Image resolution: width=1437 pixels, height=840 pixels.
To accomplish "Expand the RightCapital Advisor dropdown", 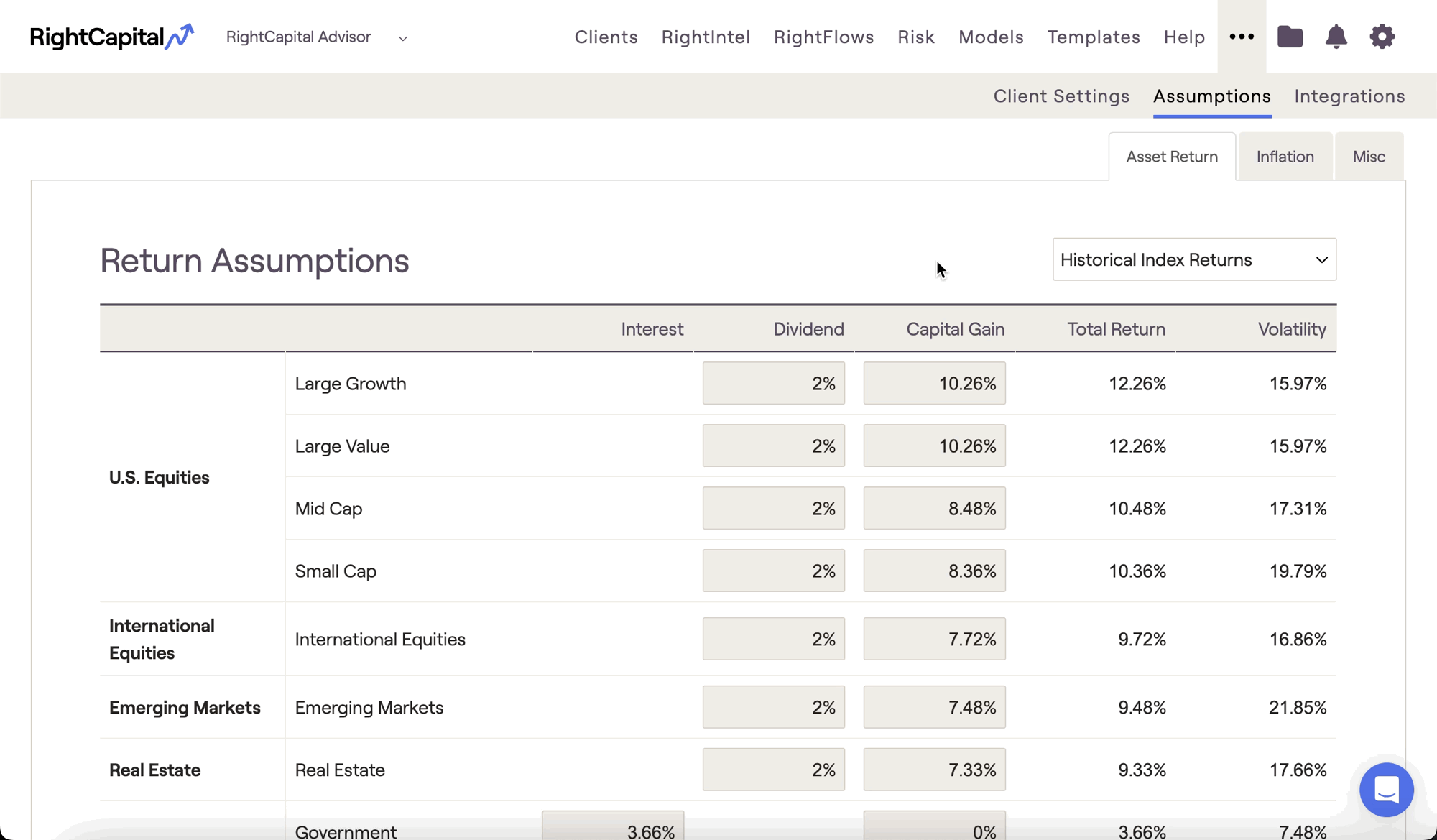I will pyautogui.click(x=317, y=37).
